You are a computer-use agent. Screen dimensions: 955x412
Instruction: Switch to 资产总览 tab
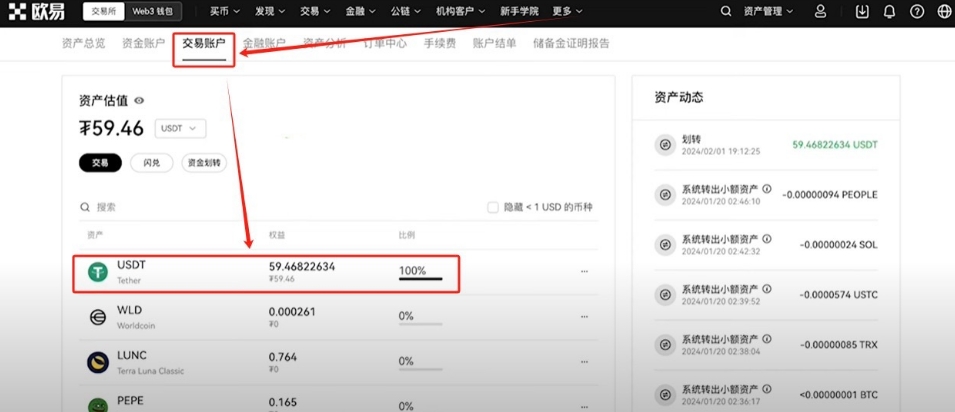click(83, 43)
